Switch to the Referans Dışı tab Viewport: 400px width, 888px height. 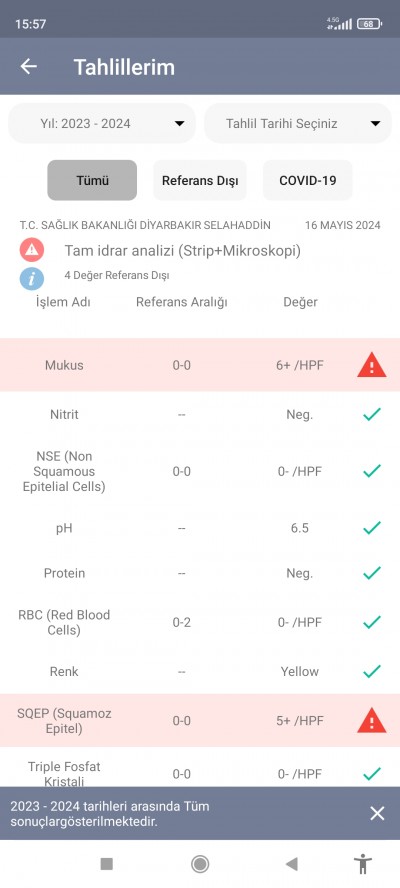click(x=200, y=180)
